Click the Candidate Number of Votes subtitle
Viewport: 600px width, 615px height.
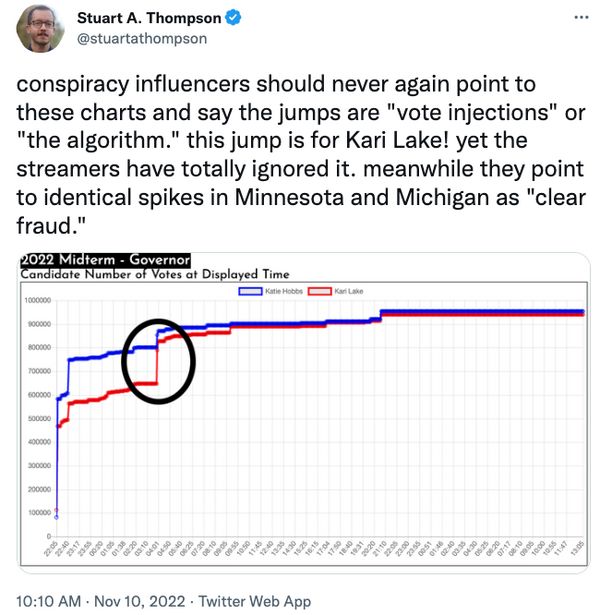click(x=155, y=274)
